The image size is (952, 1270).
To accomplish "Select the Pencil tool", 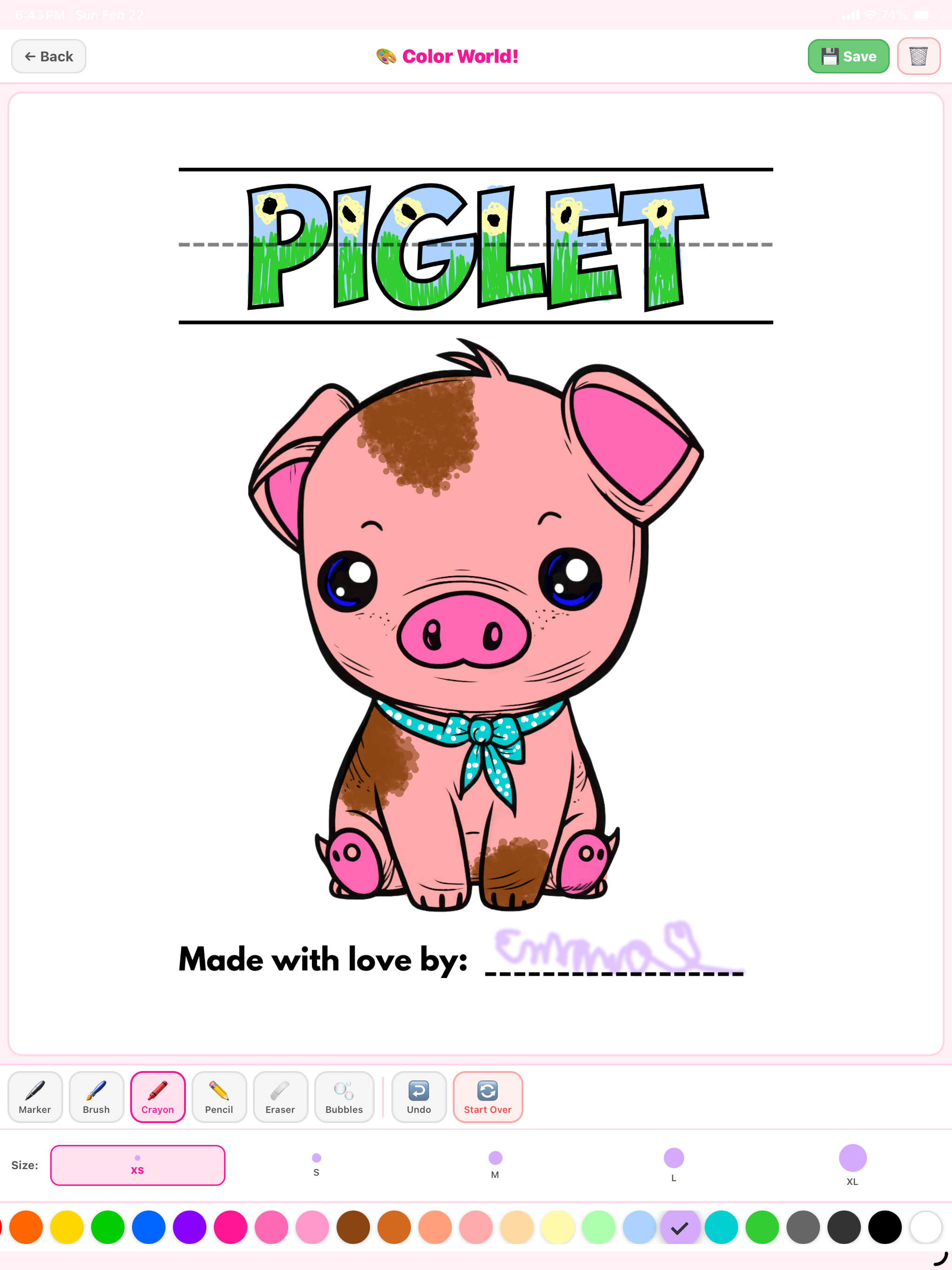I will pos(219,1096).
